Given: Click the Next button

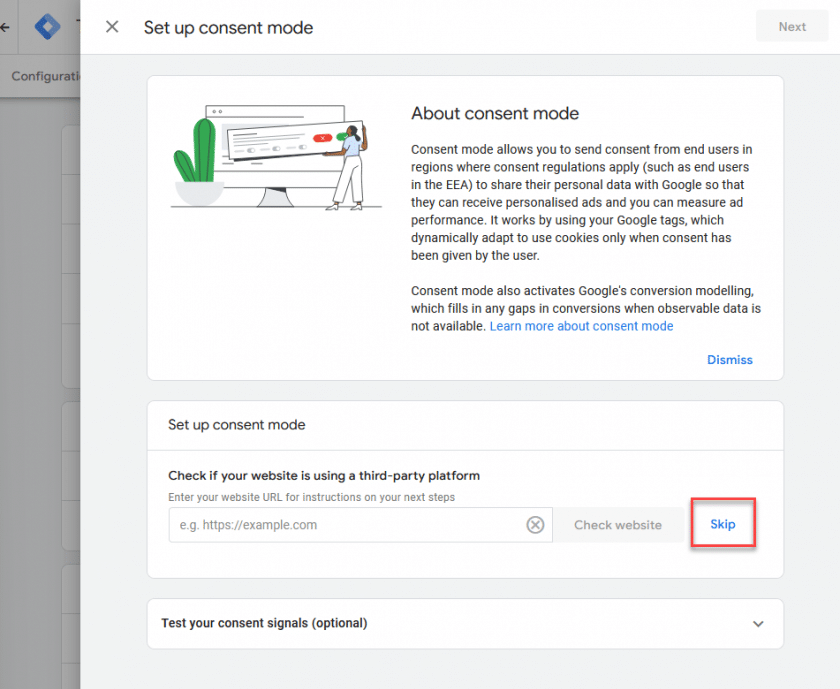Looking at the screenshot, I should tap(792, 26).
